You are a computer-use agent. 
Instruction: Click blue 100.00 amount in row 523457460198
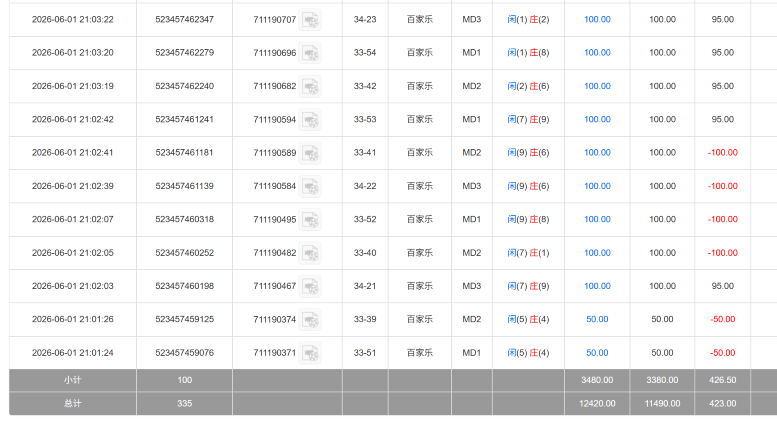pos(597,286)
